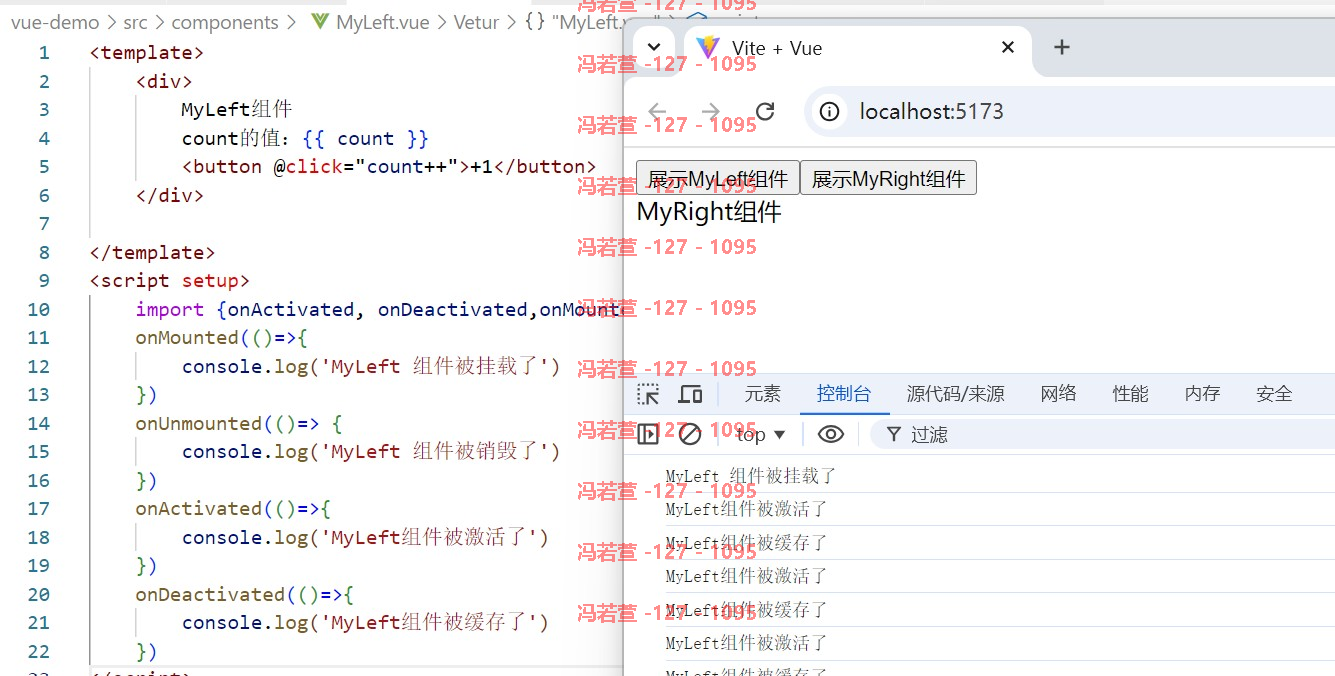Go forward in browser history
The width and height of the screenshot is (1335, 676).
point(711,111)
